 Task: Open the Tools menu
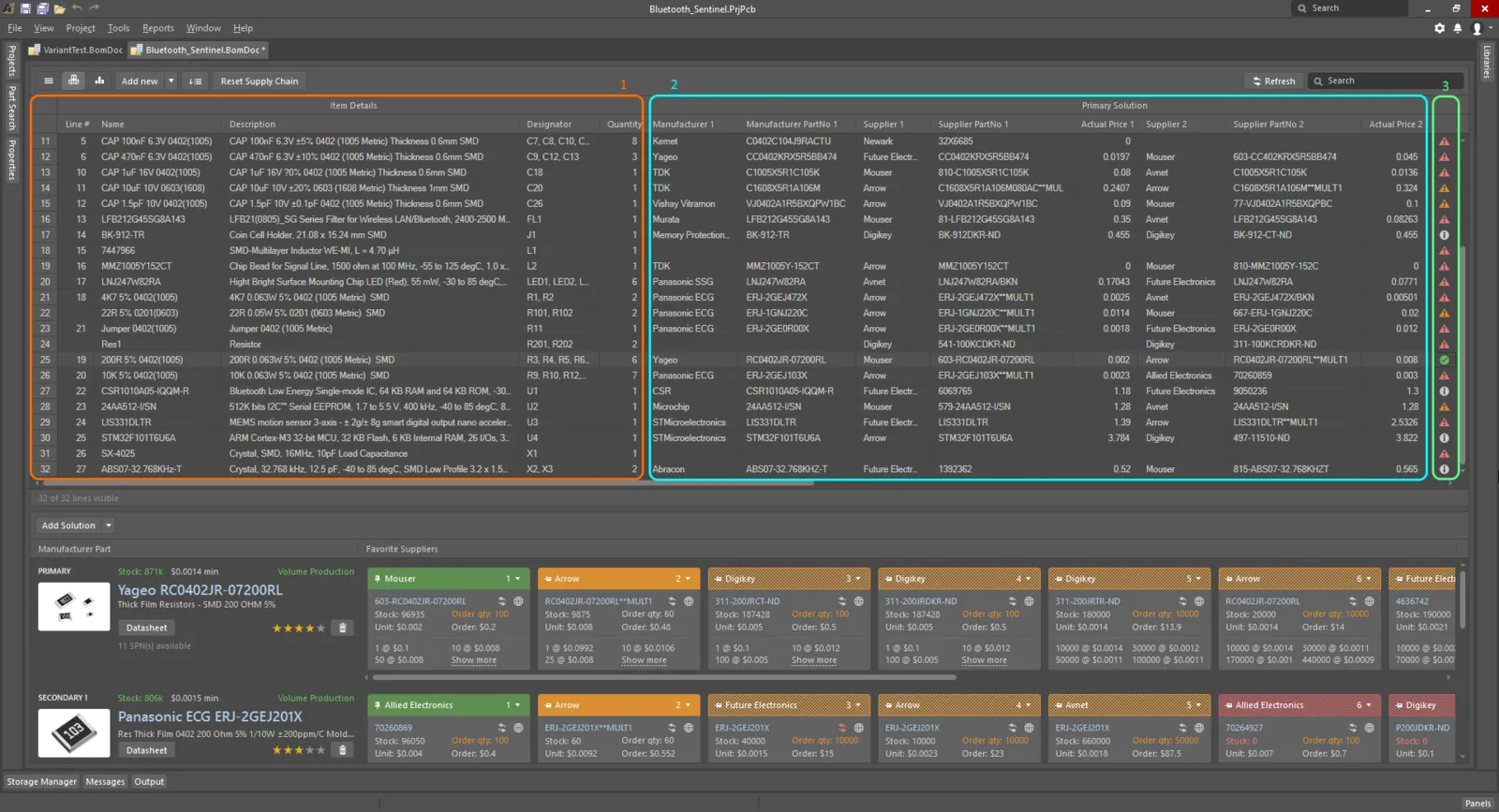pos(118,28)
